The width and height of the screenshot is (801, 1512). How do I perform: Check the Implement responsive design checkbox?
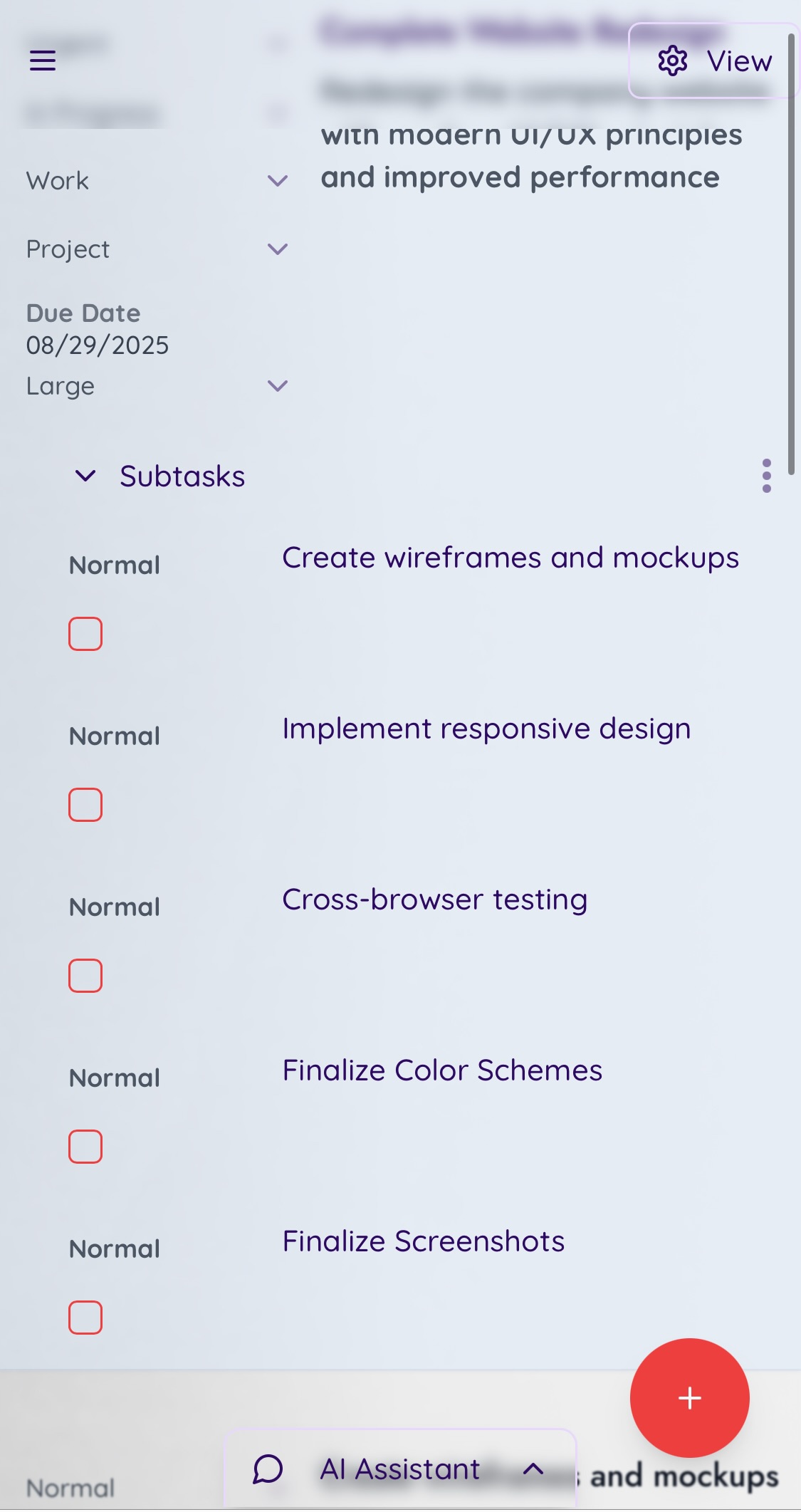tap(85, 805)
